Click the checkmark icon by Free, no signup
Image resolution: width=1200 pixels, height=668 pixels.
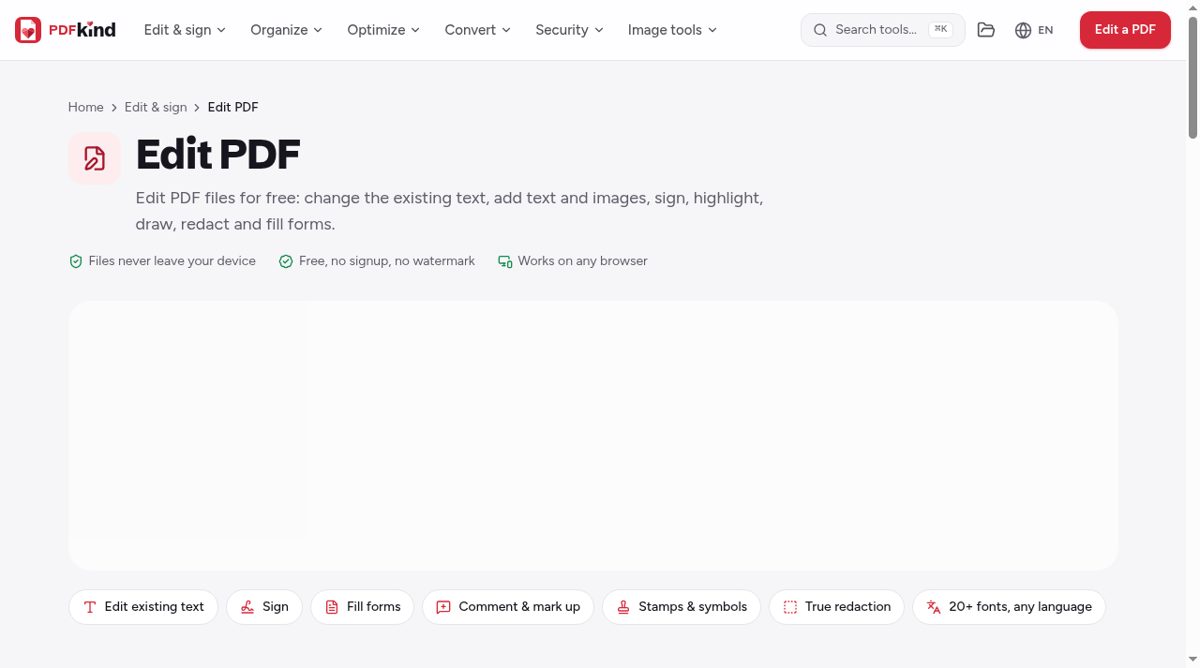[x=286, y=261]
